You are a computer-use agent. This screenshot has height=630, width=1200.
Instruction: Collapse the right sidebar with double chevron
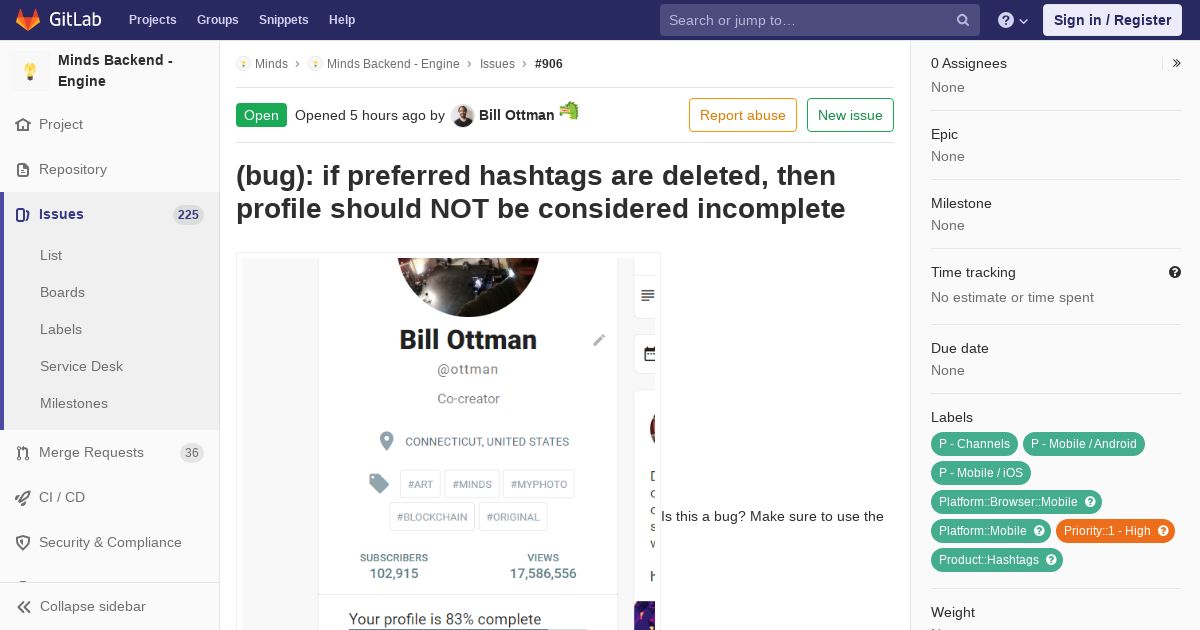pos(1177,63)
